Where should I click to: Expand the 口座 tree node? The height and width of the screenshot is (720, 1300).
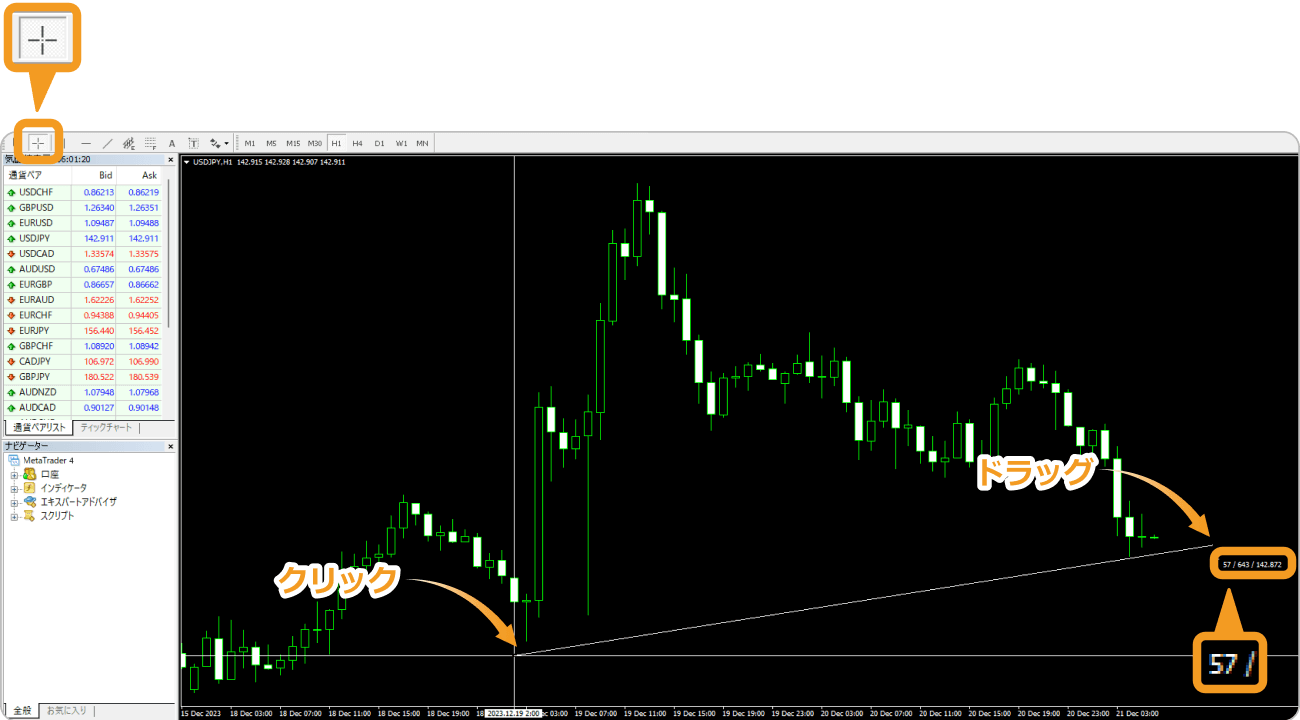14,474
